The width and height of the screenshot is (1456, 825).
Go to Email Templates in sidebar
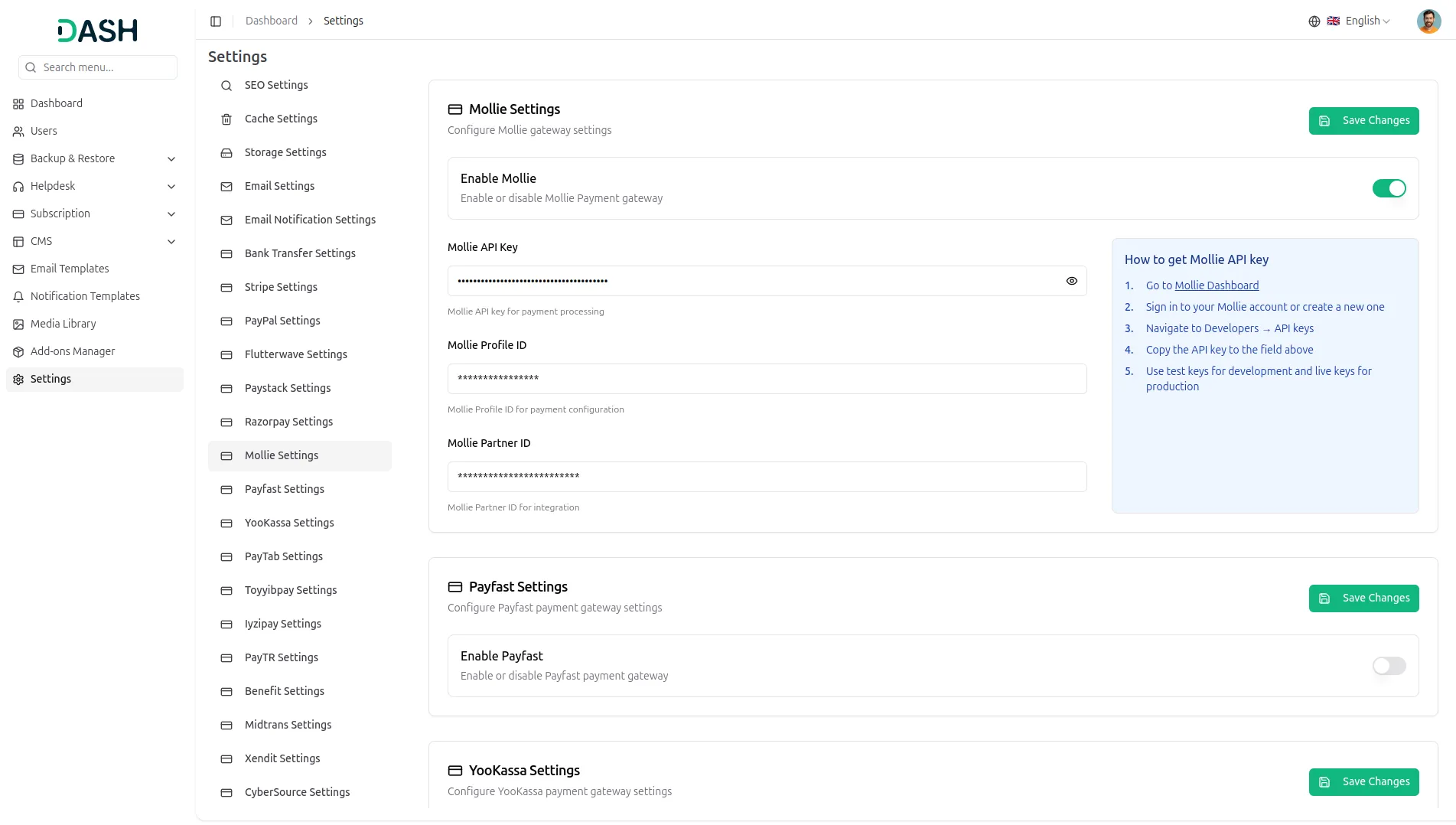tap(70, 269)
